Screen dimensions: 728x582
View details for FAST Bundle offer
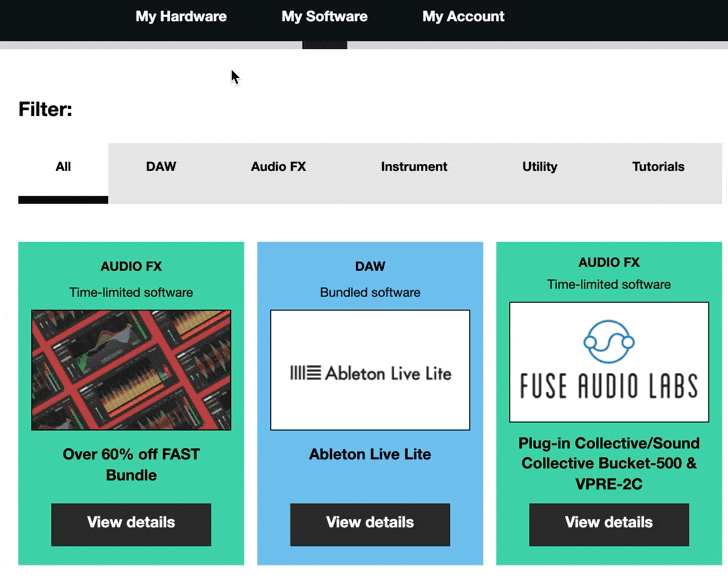coord(131,524)
